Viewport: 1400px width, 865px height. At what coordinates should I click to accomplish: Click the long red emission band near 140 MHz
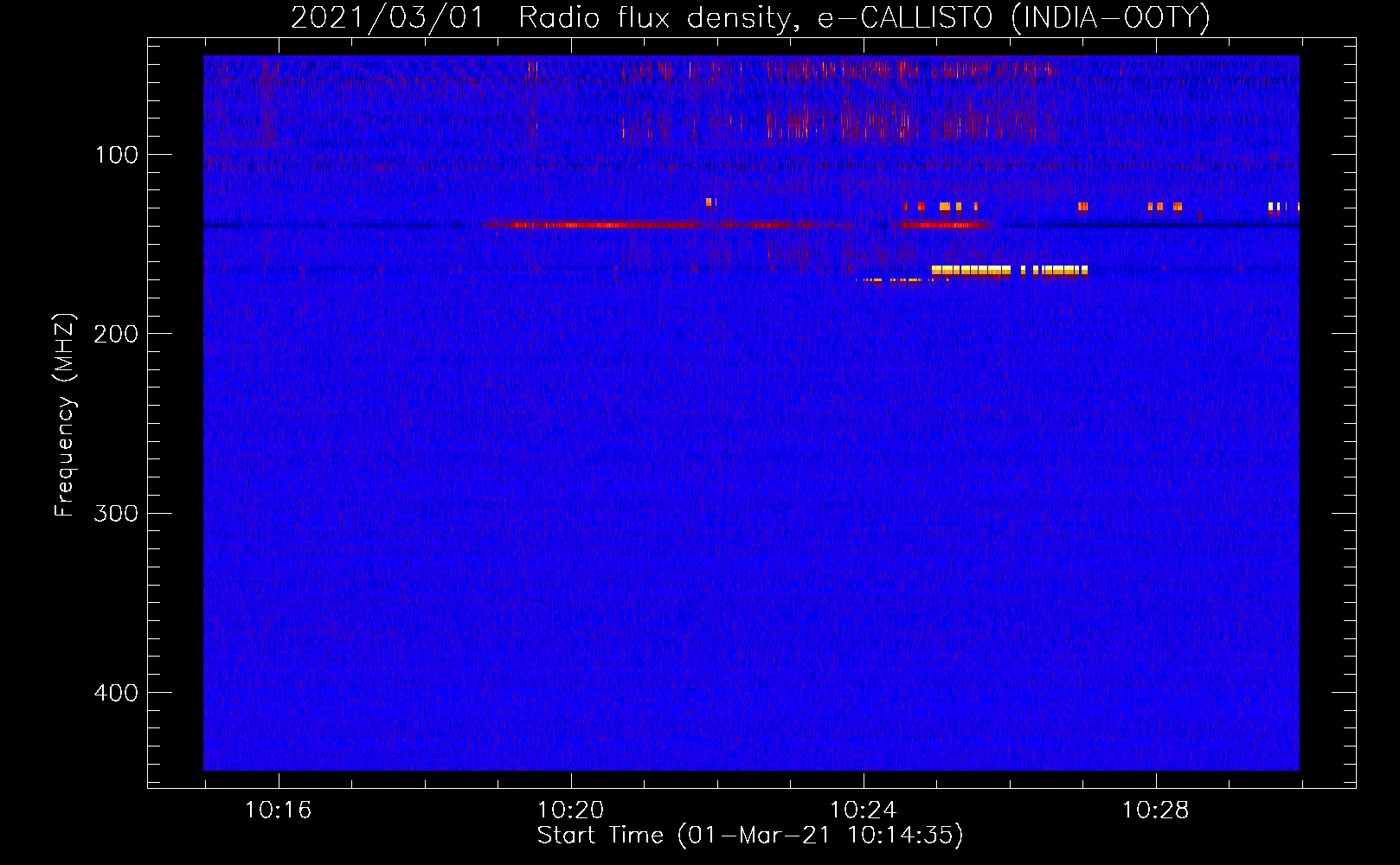pyautogui.click(x=666, y=225)
